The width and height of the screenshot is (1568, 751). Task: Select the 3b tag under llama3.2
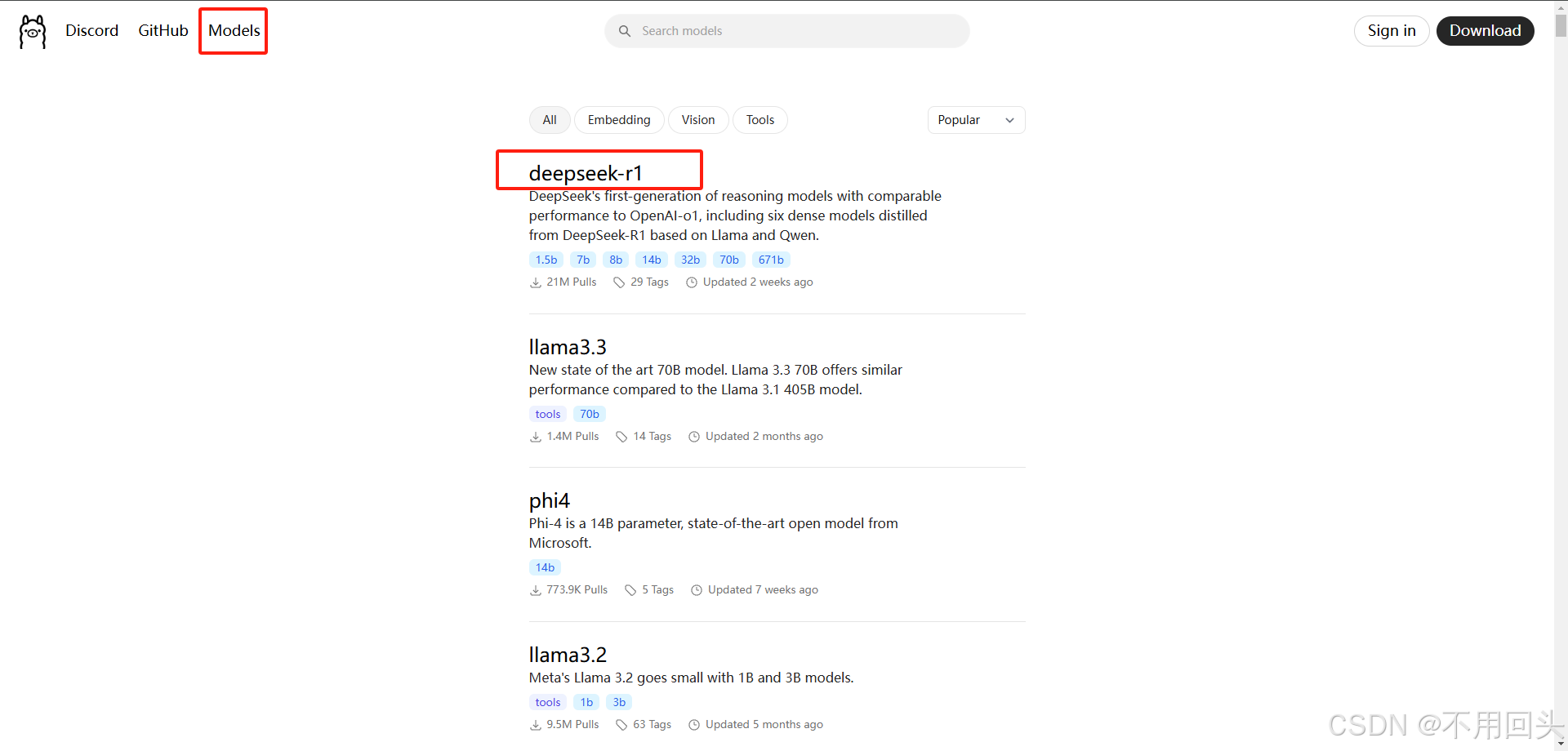point(620,703)
